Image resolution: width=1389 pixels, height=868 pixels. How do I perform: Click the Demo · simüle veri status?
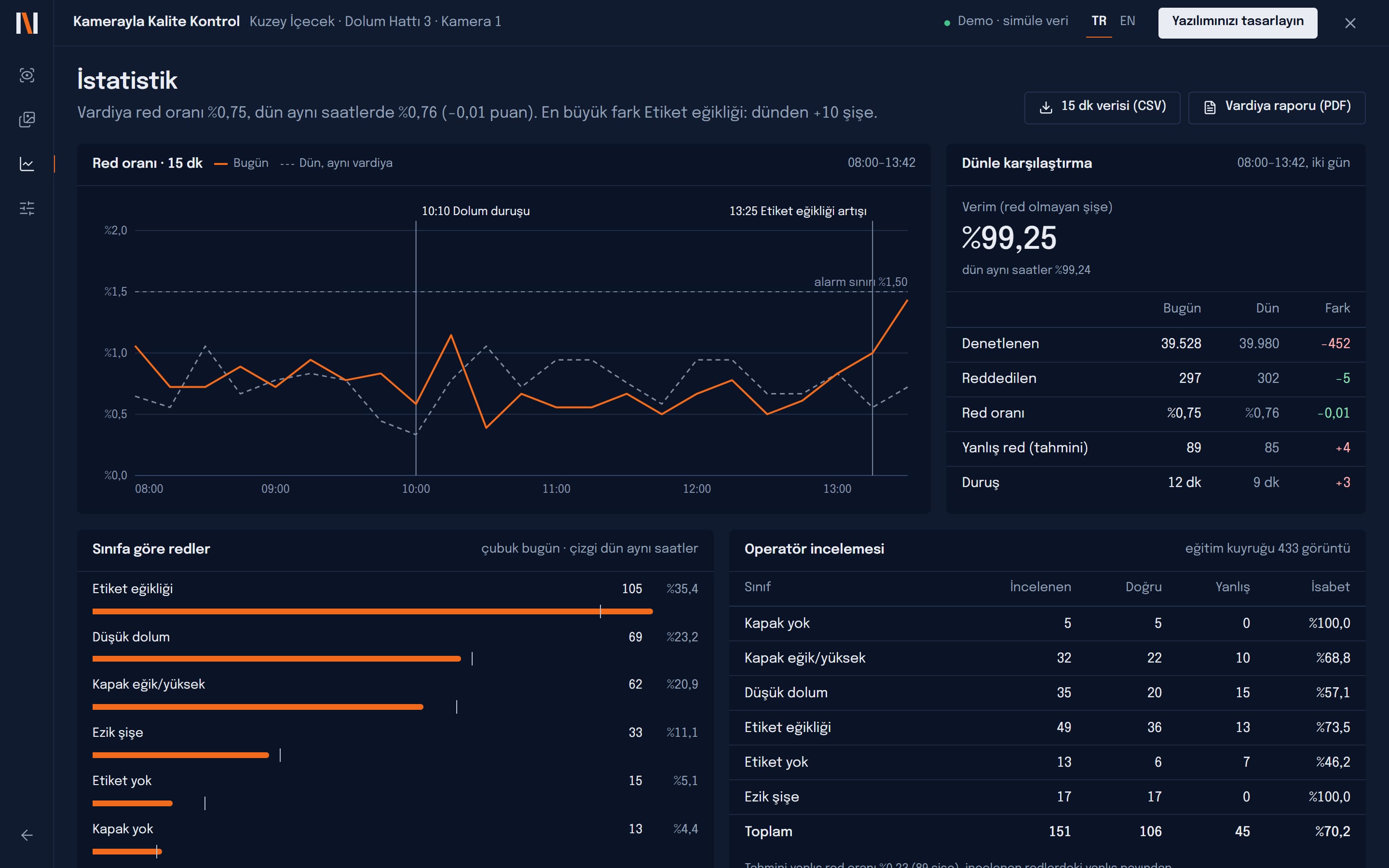coord(1006,21)
